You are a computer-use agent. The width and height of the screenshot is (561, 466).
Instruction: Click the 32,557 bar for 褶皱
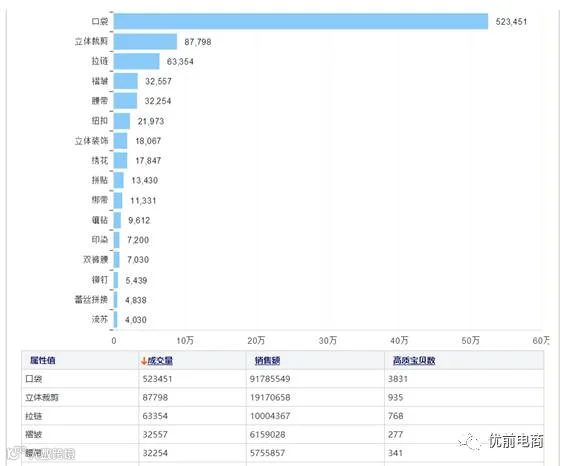click(126, 81)
